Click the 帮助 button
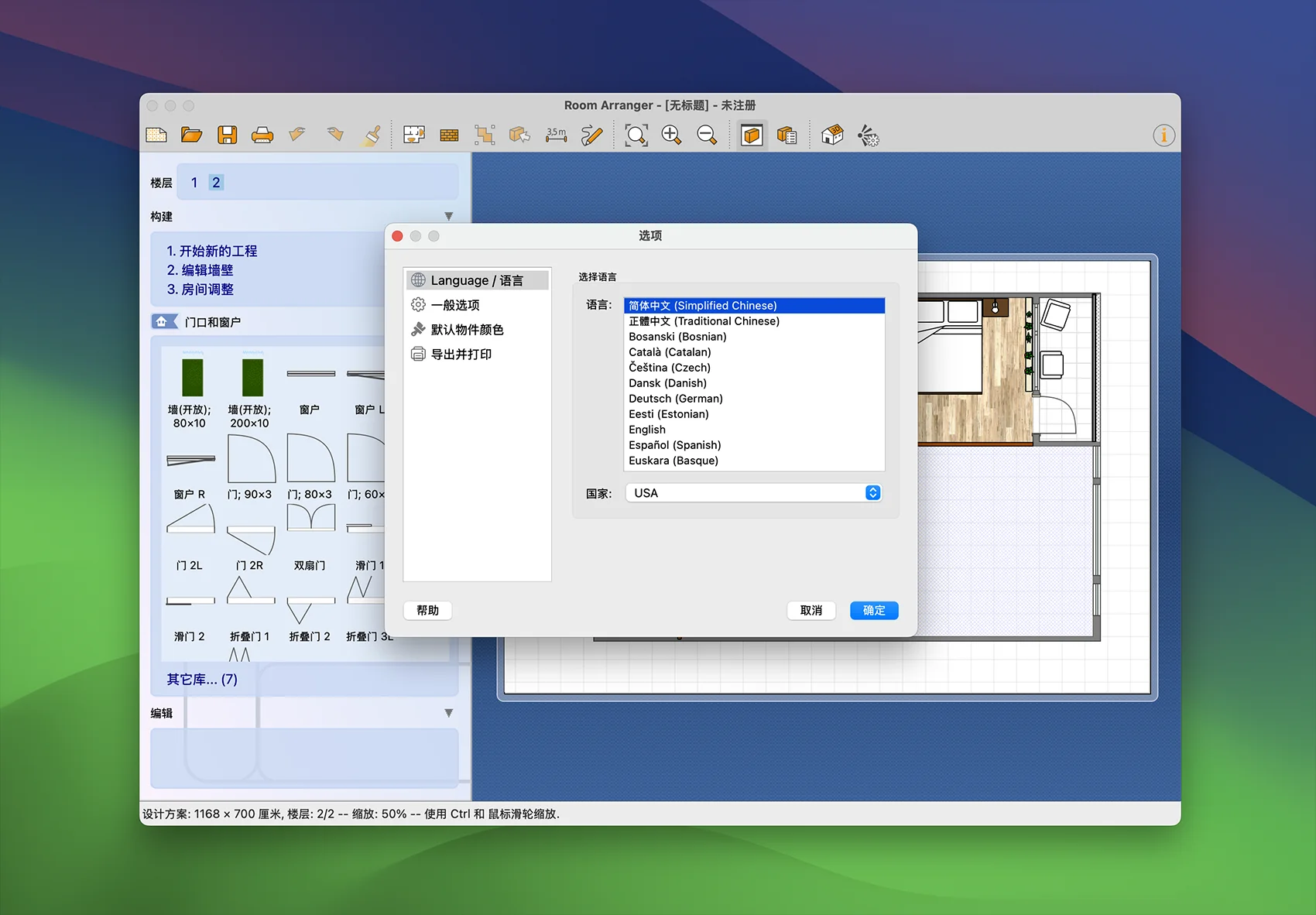 [x=427, y=610]
